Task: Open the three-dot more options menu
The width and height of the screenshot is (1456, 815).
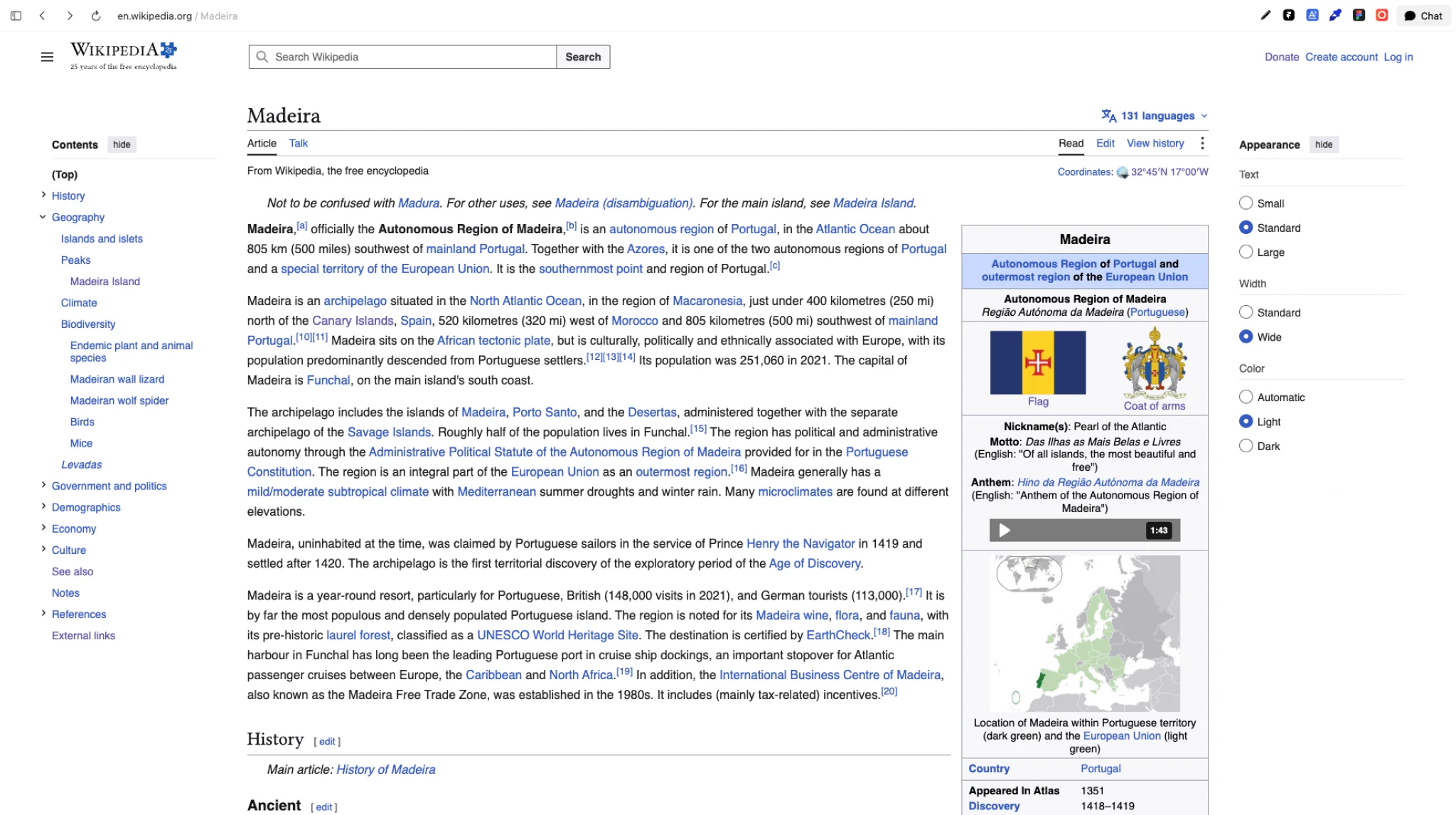Action: tap(1202, 144)
